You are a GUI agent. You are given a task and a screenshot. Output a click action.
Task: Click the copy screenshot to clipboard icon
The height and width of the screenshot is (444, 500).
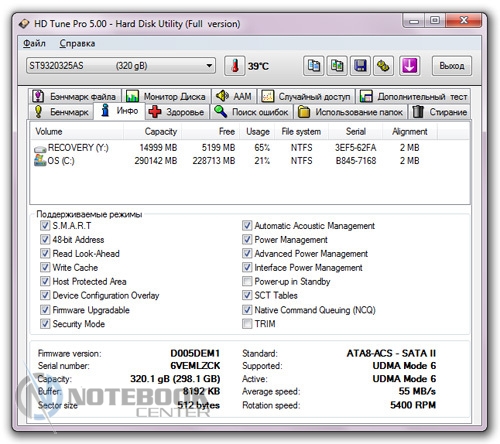coord(337,66)
